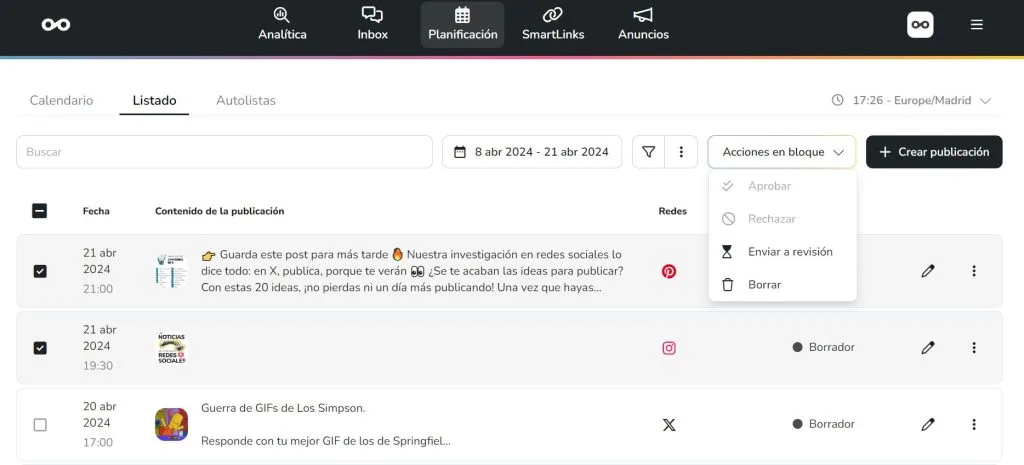Edit the 21 abr 21:00 post with pencil icon

(927, 271)
